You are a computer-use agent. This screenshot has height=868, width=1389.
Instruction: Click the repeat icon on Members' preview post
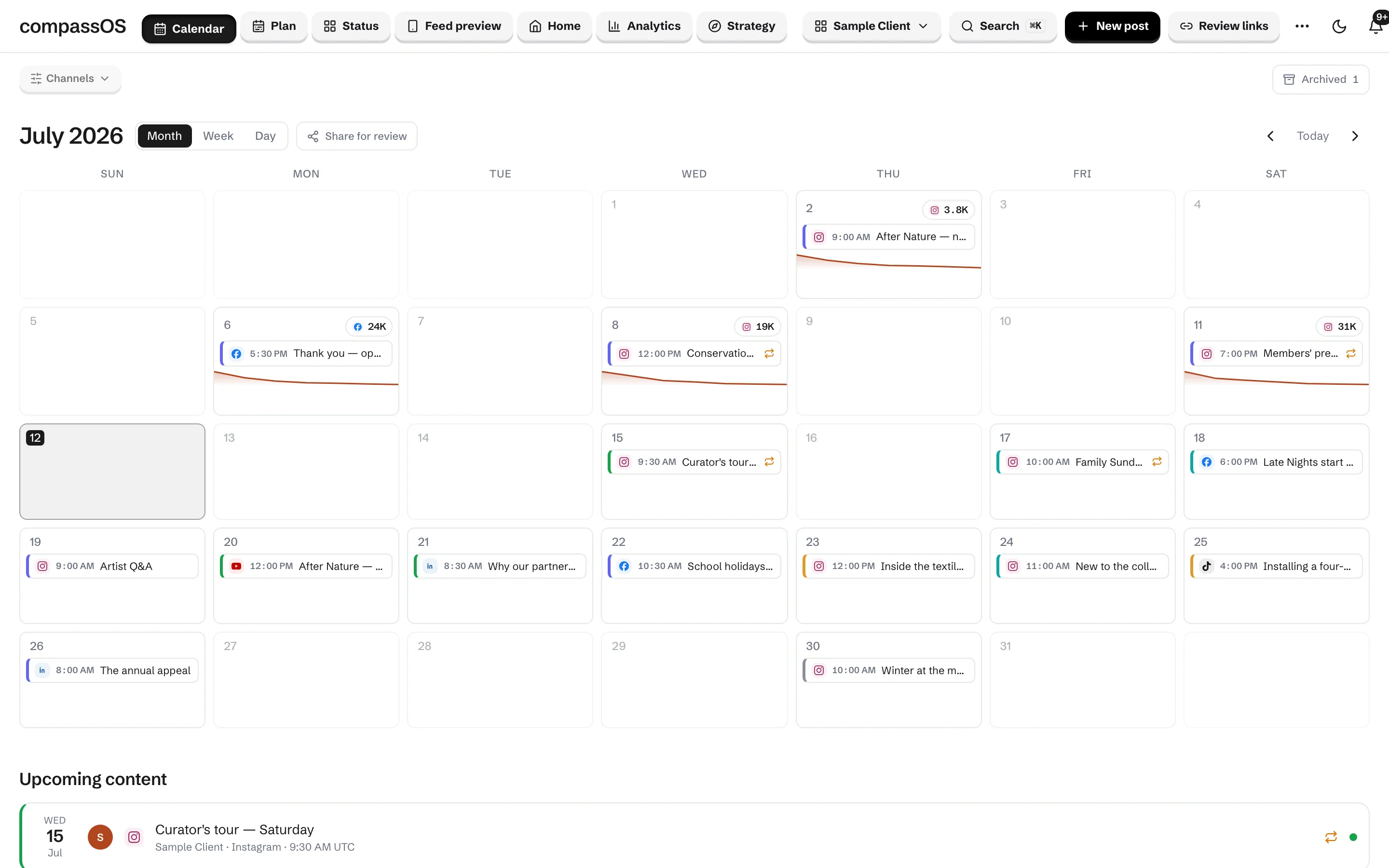click(x=1350, y=353)
